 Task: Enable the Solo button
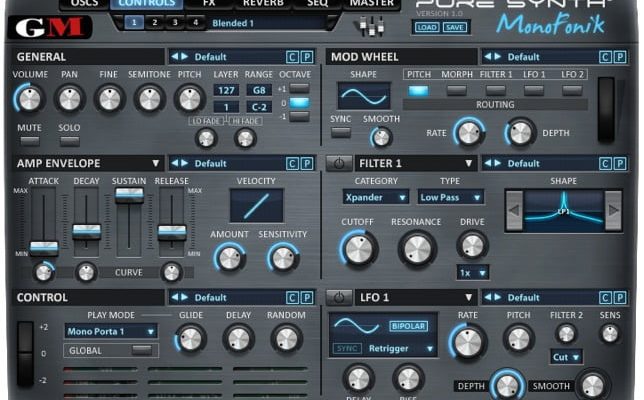click(x=69, y=141)
